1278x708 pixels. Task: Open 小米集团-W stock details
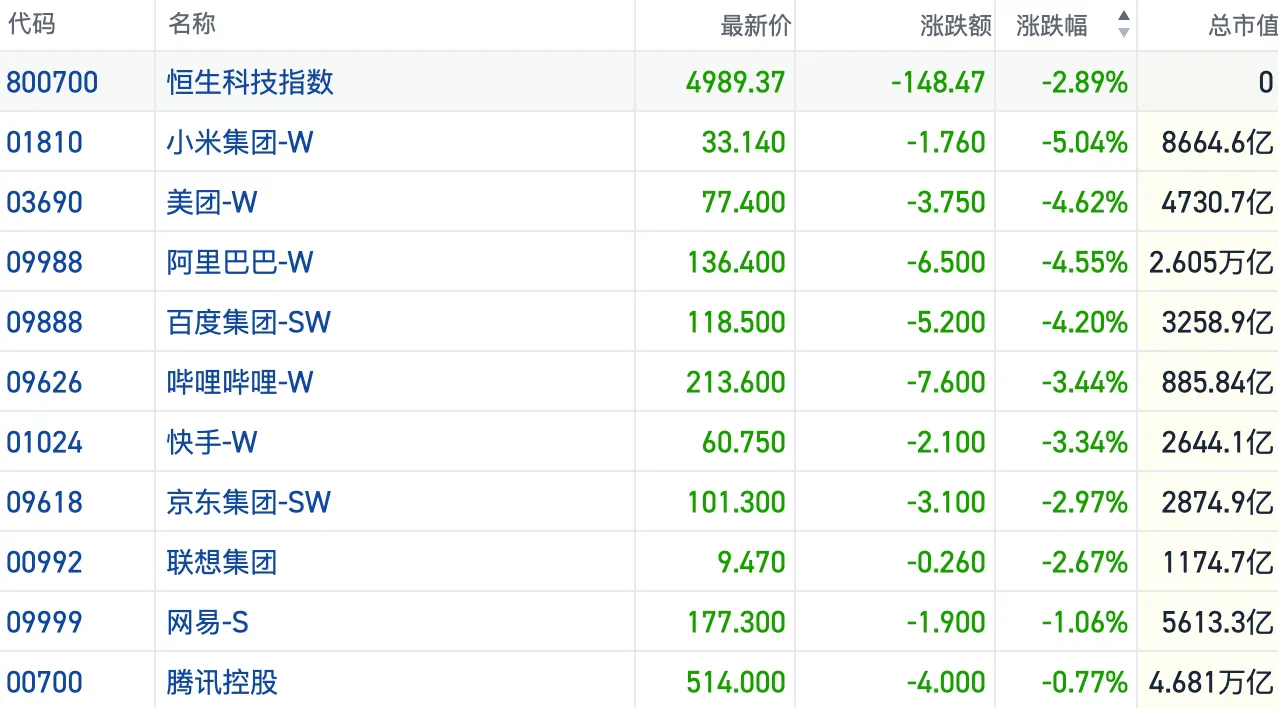click(240, 142)
